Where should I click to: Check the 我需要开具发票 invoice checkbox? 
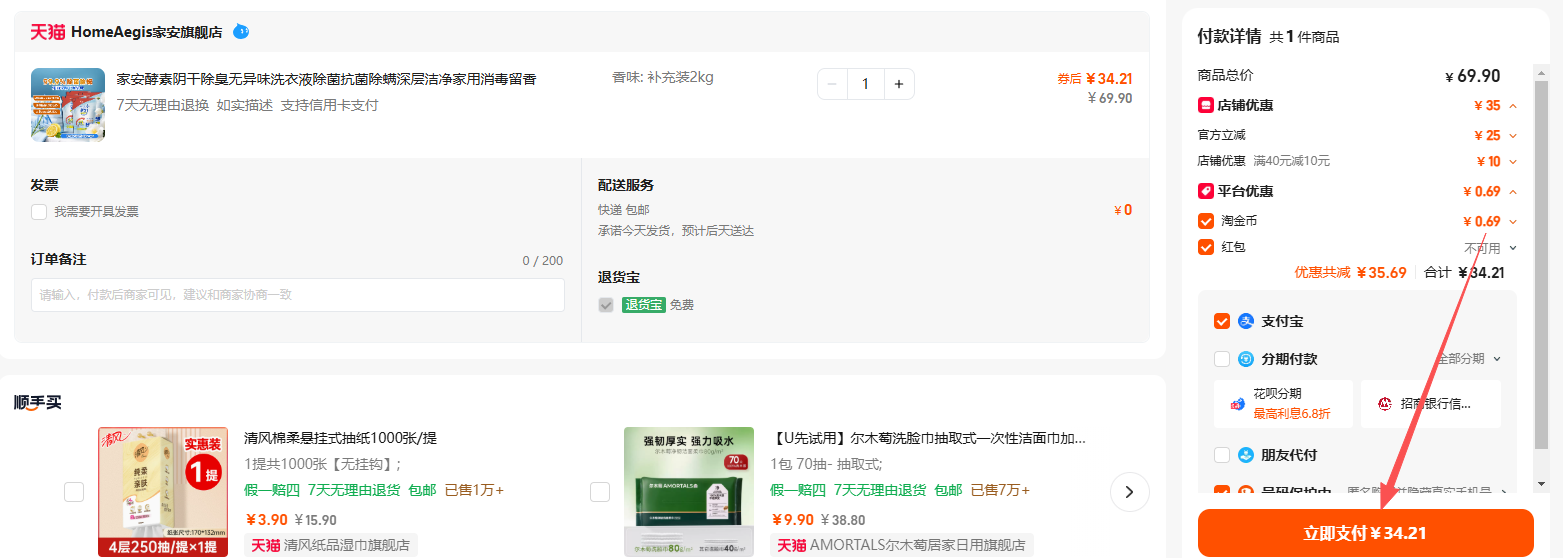pyautogui.click(x=39, y=212)
